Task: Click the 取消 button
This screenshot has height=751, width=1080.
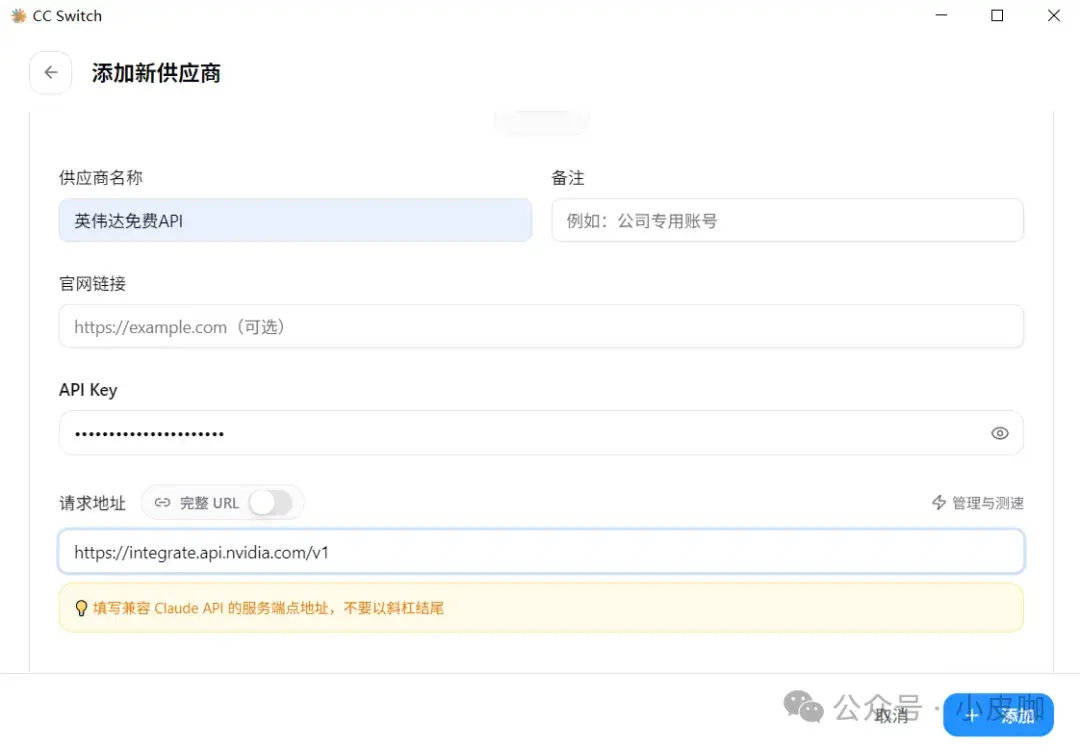Action: pyautogui.click(x=893, y=715)
